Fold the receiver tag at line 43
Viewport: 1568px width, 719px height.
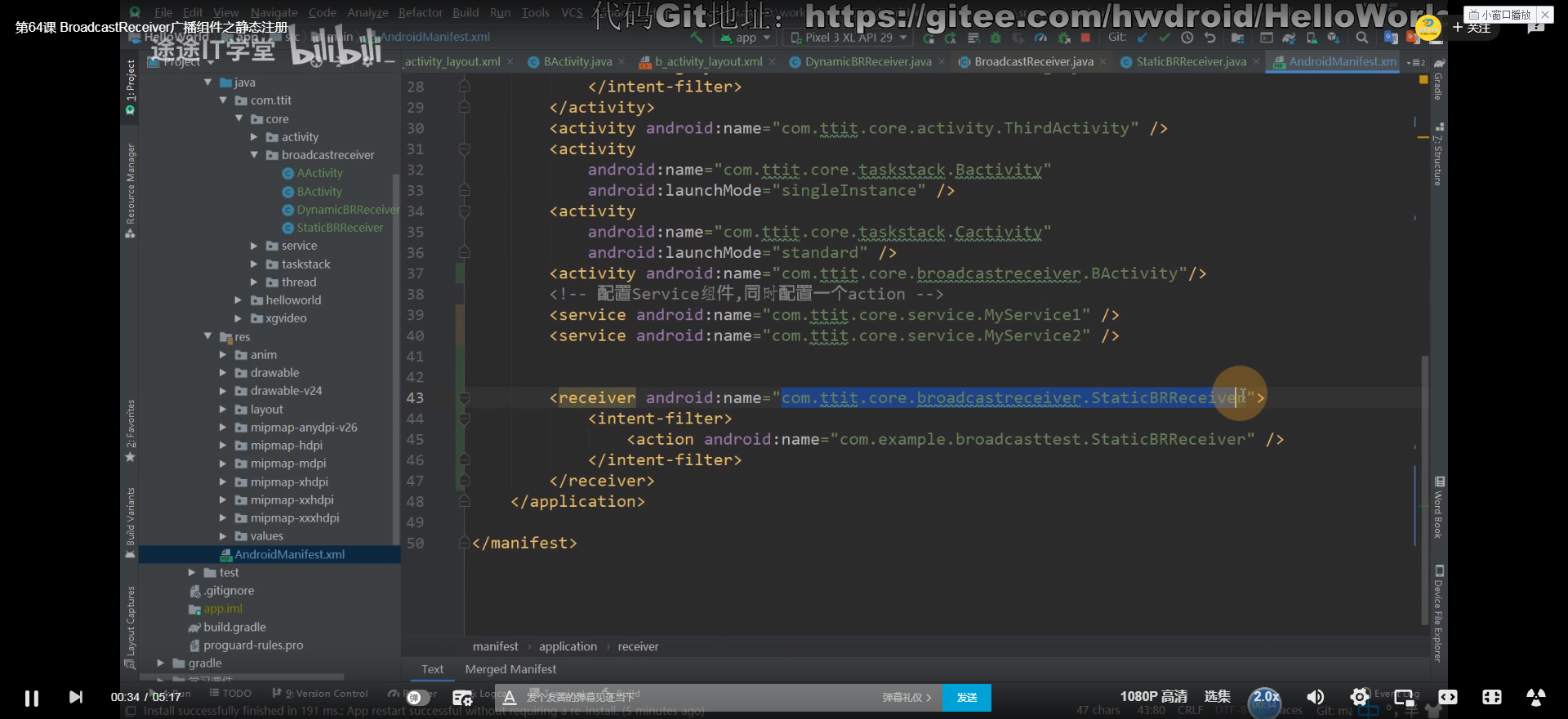464,398
